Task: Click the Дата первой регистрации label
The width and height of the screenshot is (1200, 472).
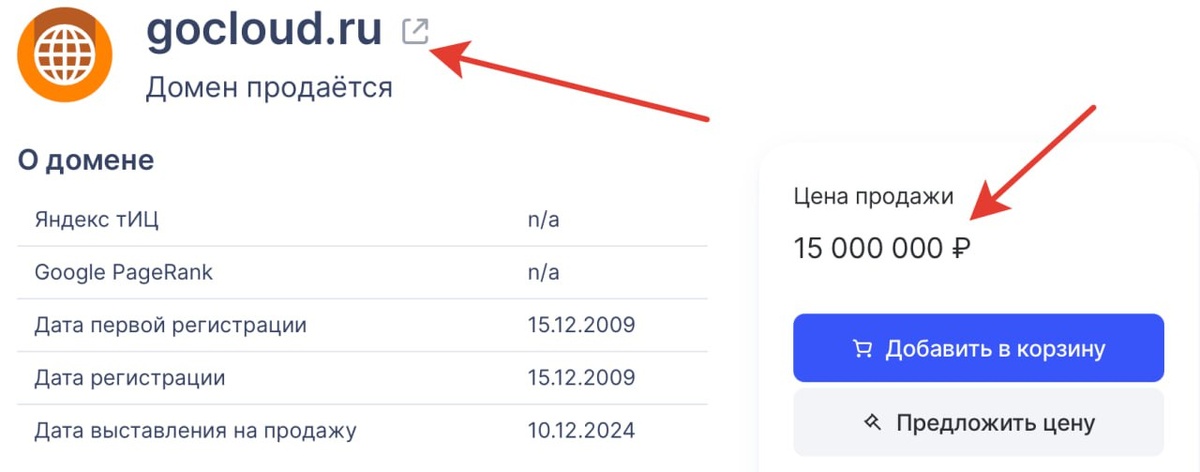Action: tap(170, 325)
